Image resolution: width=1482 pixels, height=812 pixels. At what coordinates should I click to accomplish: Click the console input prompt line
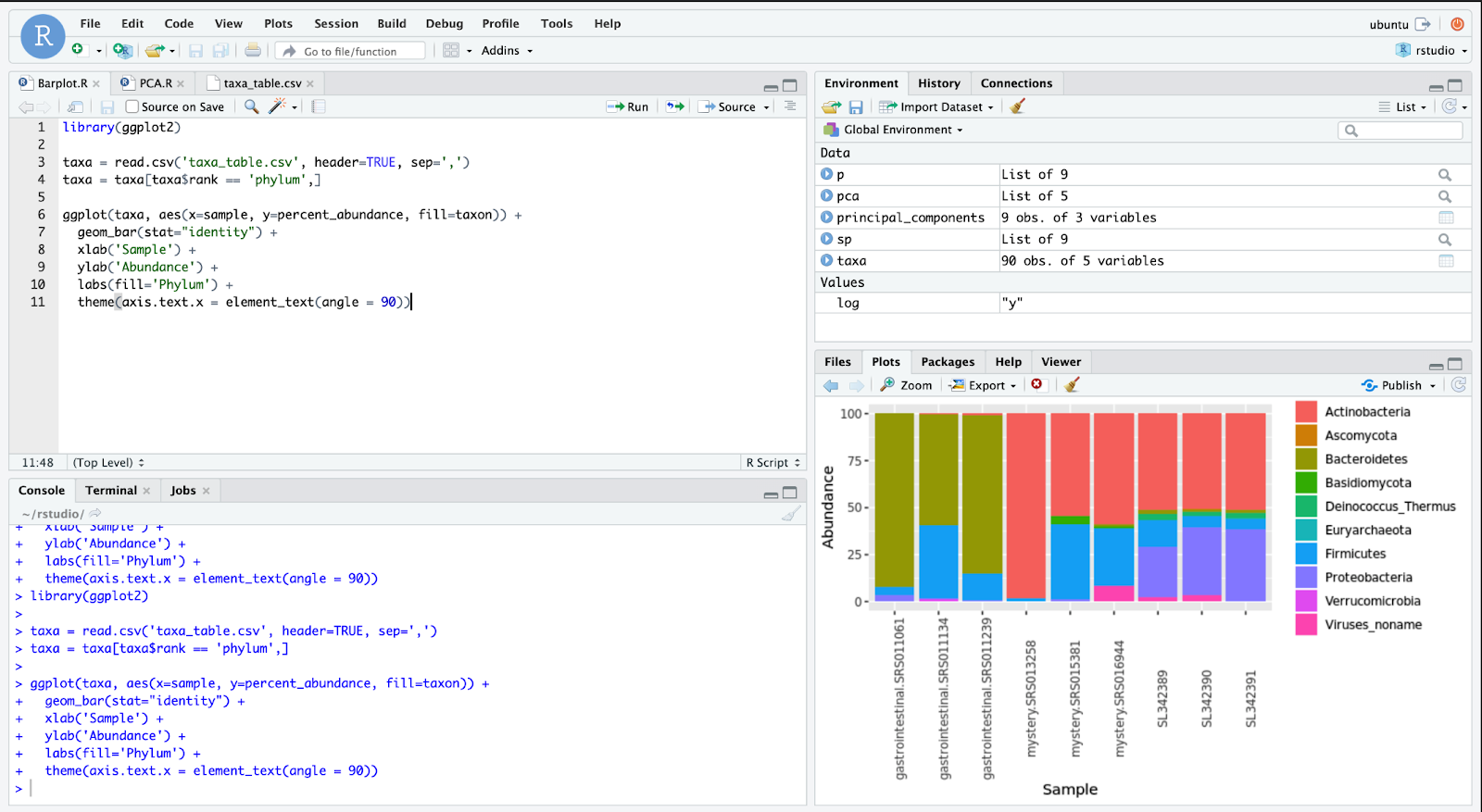click(x=408, y=789)
